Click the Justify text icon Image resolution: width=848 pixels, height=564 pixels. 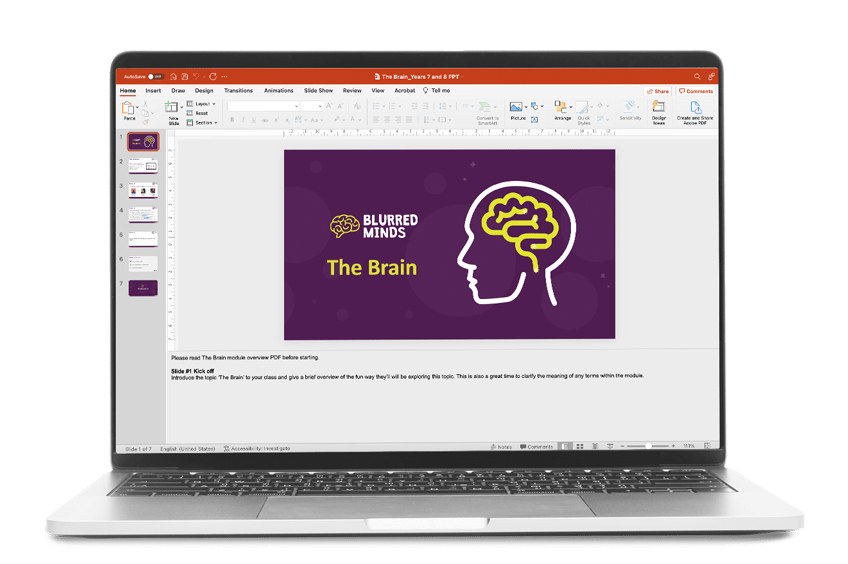coord(409,120)
